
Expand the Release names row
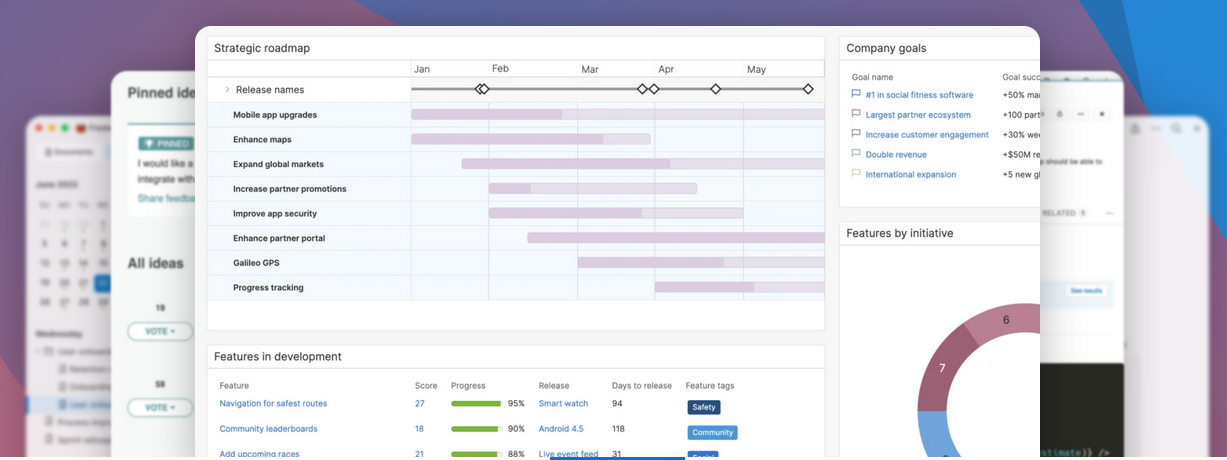[227, 90]
